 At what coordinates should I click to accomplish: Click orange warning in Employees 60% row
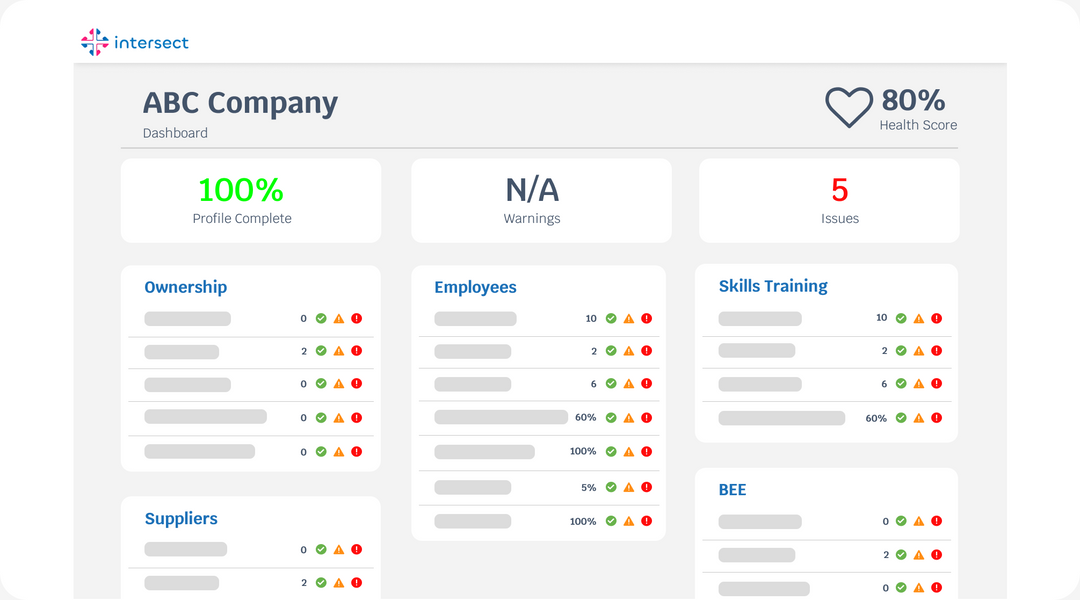[x=629, y=418]
